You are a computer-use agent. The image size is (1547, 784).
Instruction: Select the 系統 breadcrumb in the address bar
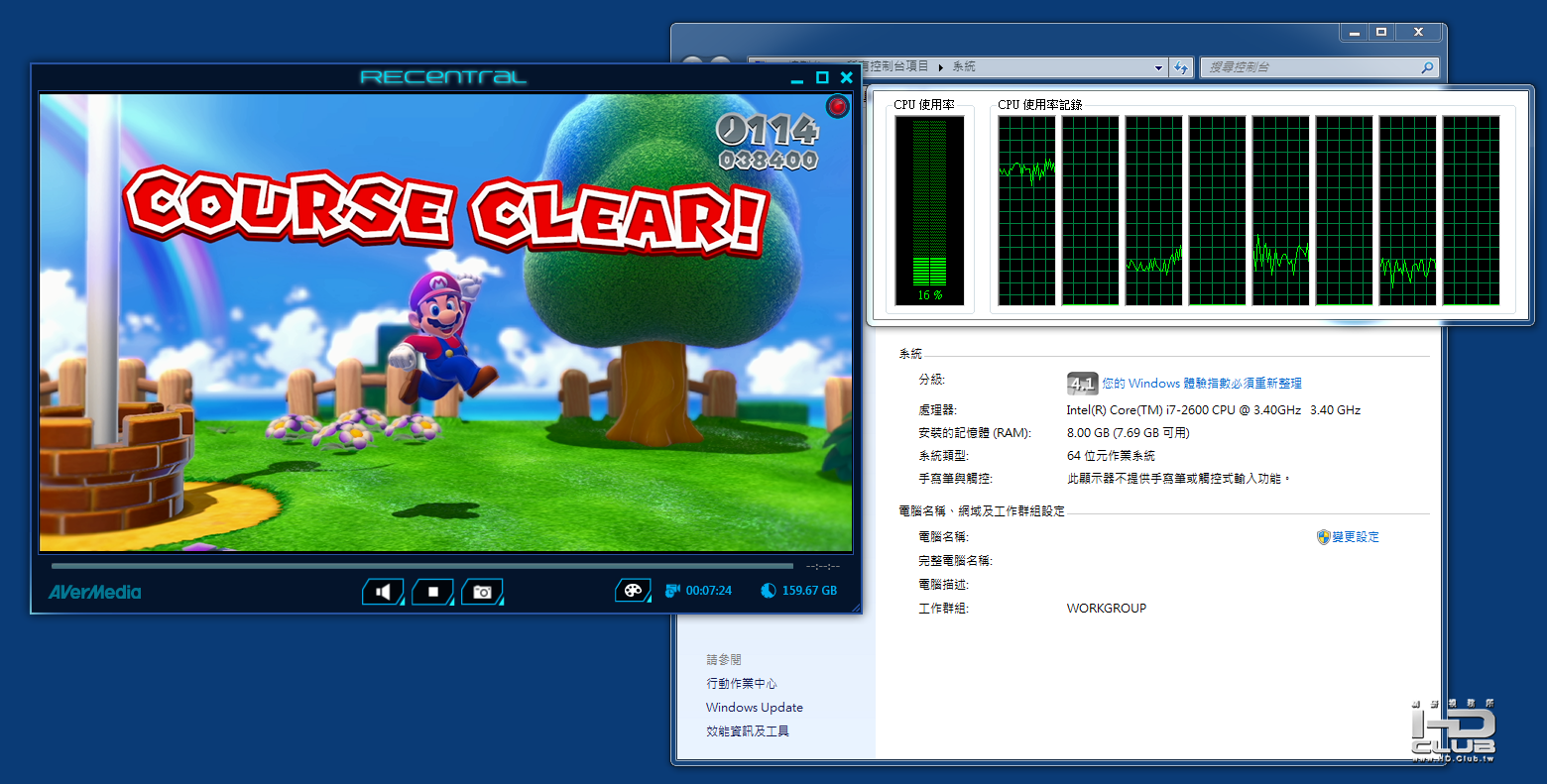pyautogui.click(x=964, y=66)
